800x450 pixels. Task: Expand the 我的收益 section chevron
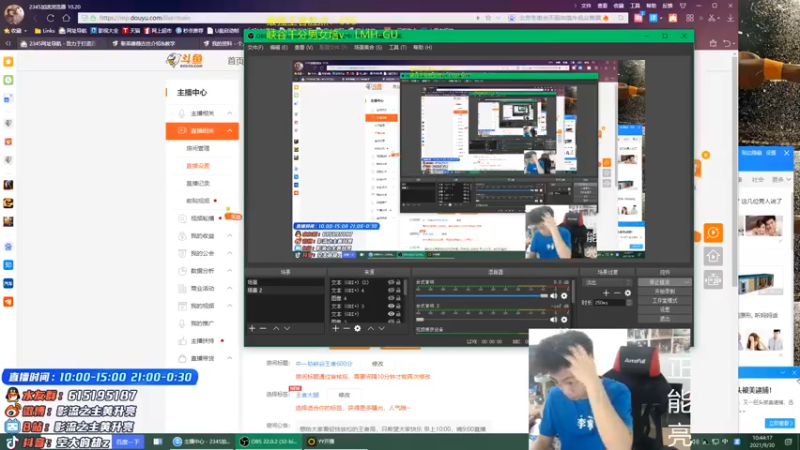[x=230, y=236]
